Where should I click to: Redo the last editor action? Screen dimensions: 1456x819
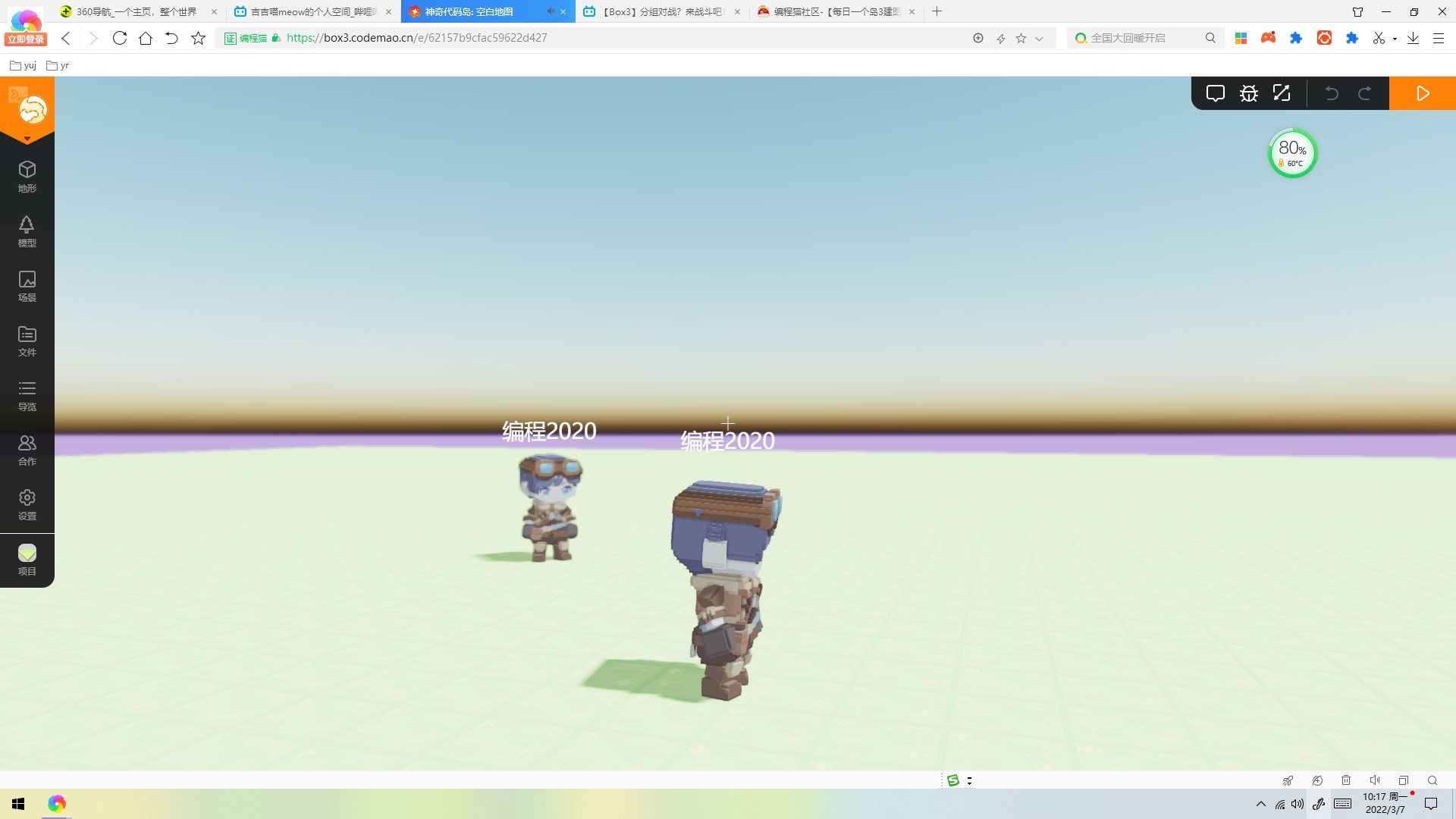tap(1364, 93)
